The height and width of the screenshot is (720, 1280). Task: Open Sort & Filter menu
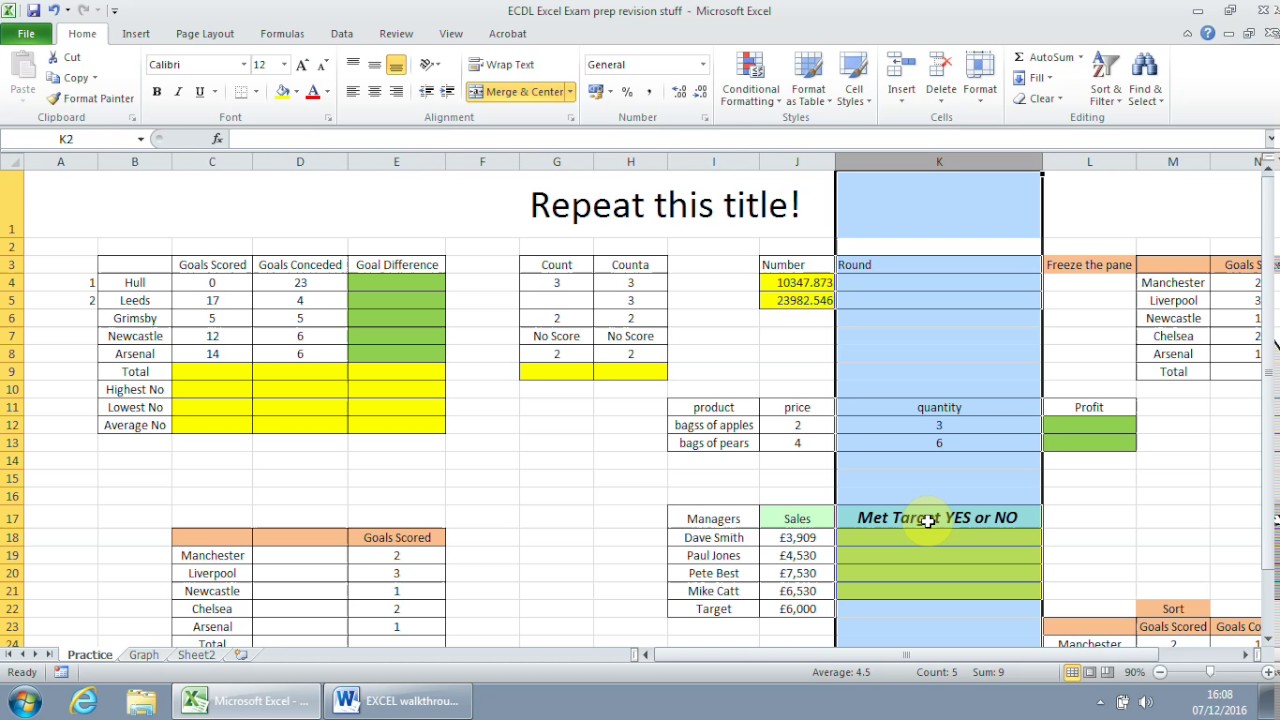coord(1106,78)
